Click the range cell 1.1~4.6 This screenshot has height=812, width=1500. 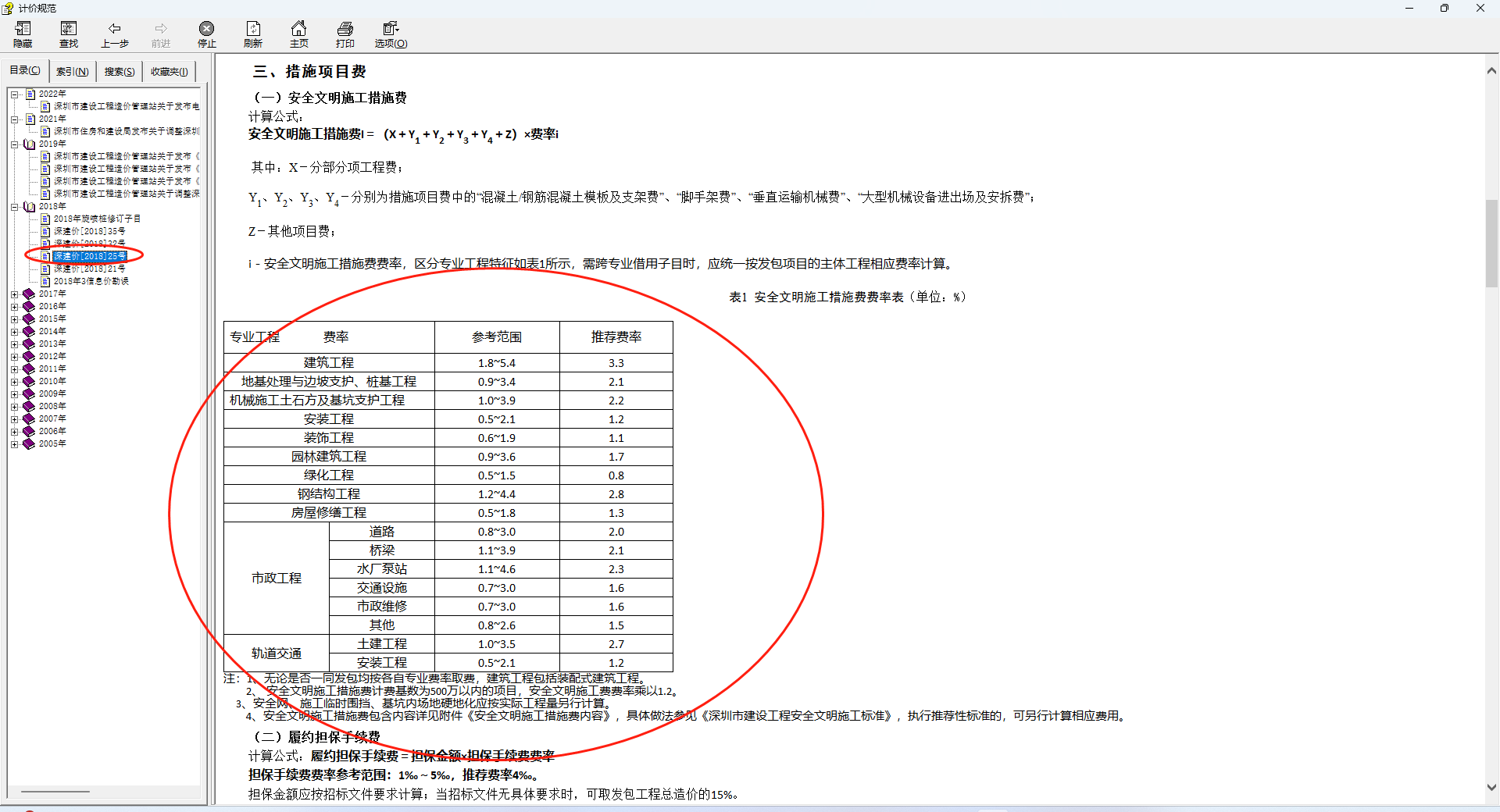[497, 569]
